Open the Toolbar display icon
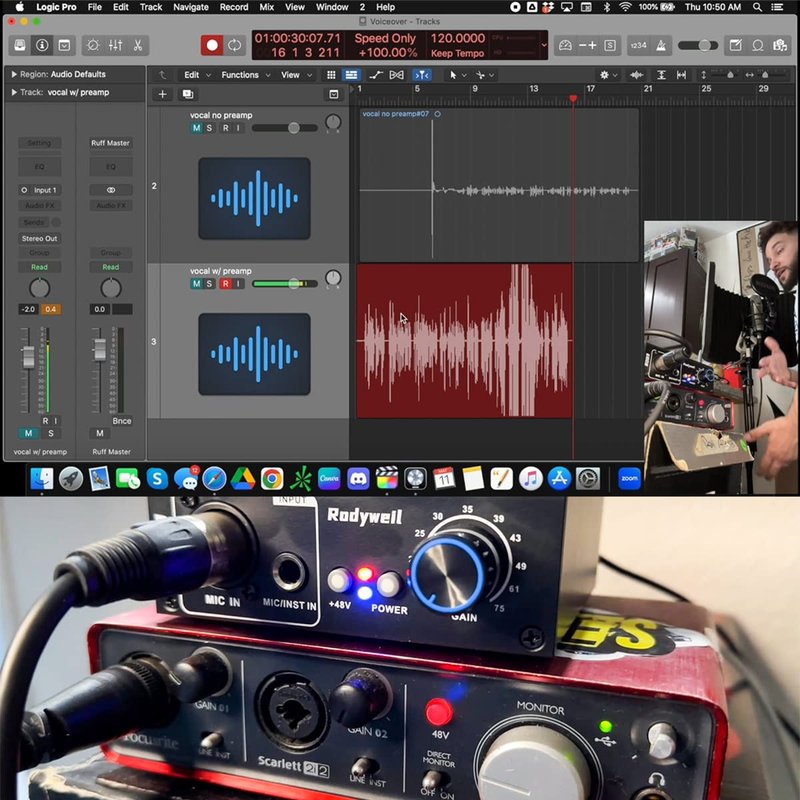800x800 pixels. (64, 45)
